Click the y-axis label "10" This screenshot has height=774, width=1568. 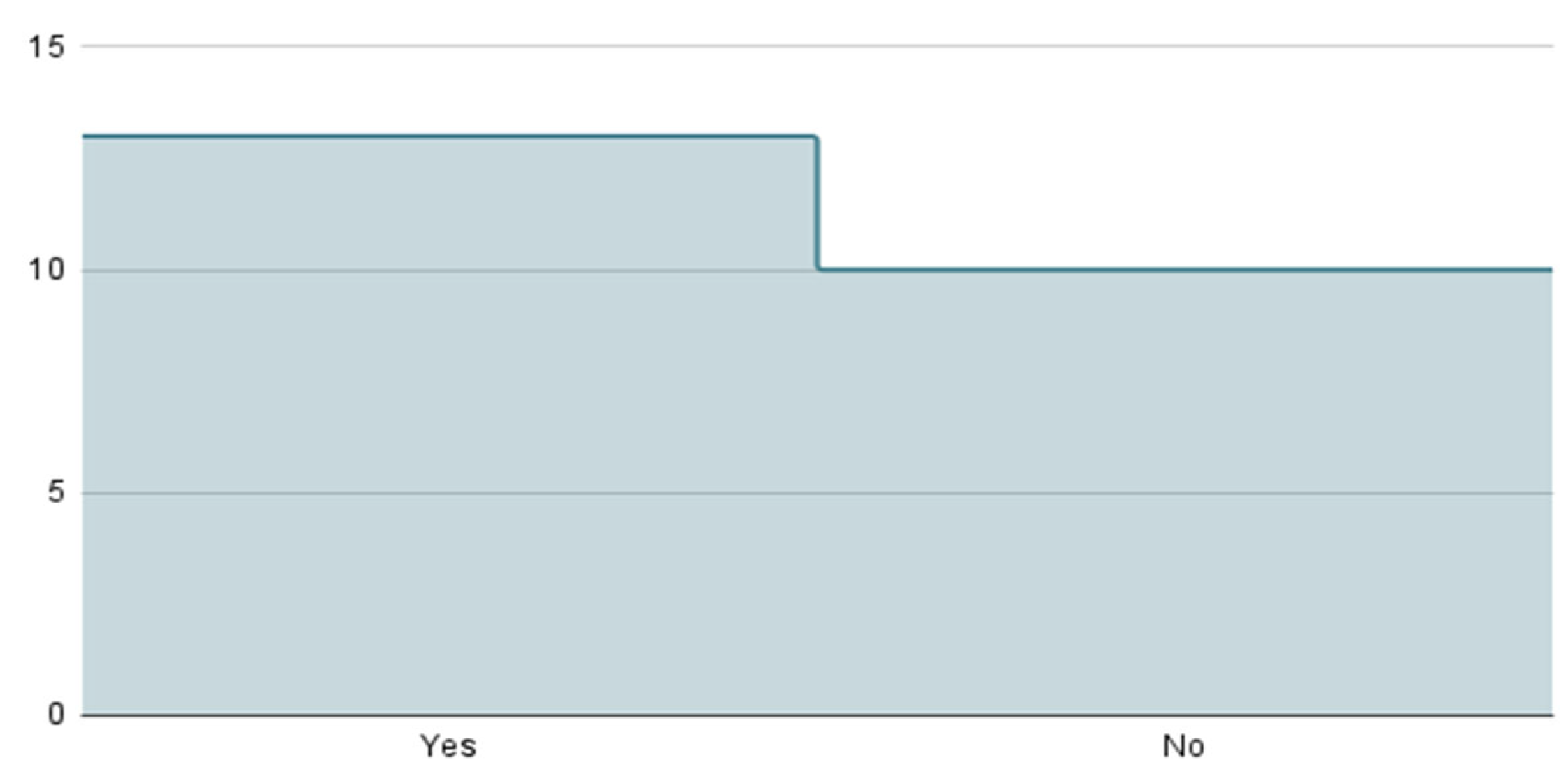point(46,270)
